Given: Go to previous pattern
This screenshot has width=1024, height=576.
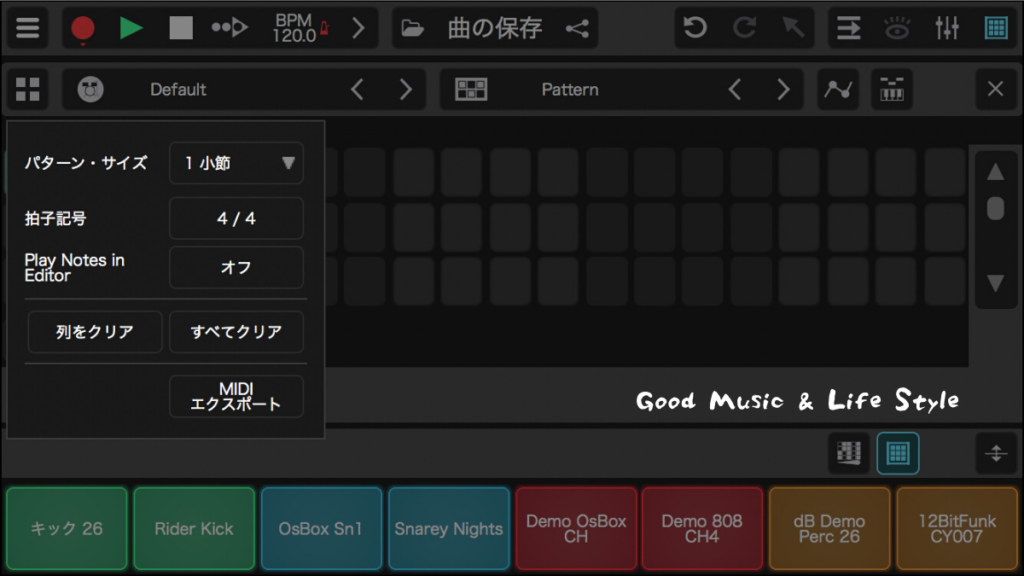Looking at the screenshot, I should [735, 89].
